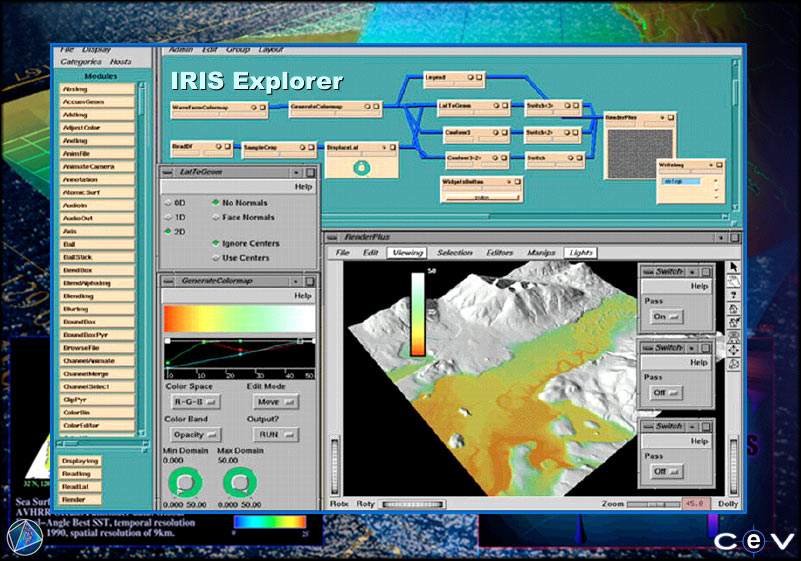The image size is (801, 561).
Task: Select the AnimateCamera module button
Action: pyautogui.click(x=97, y=167)
